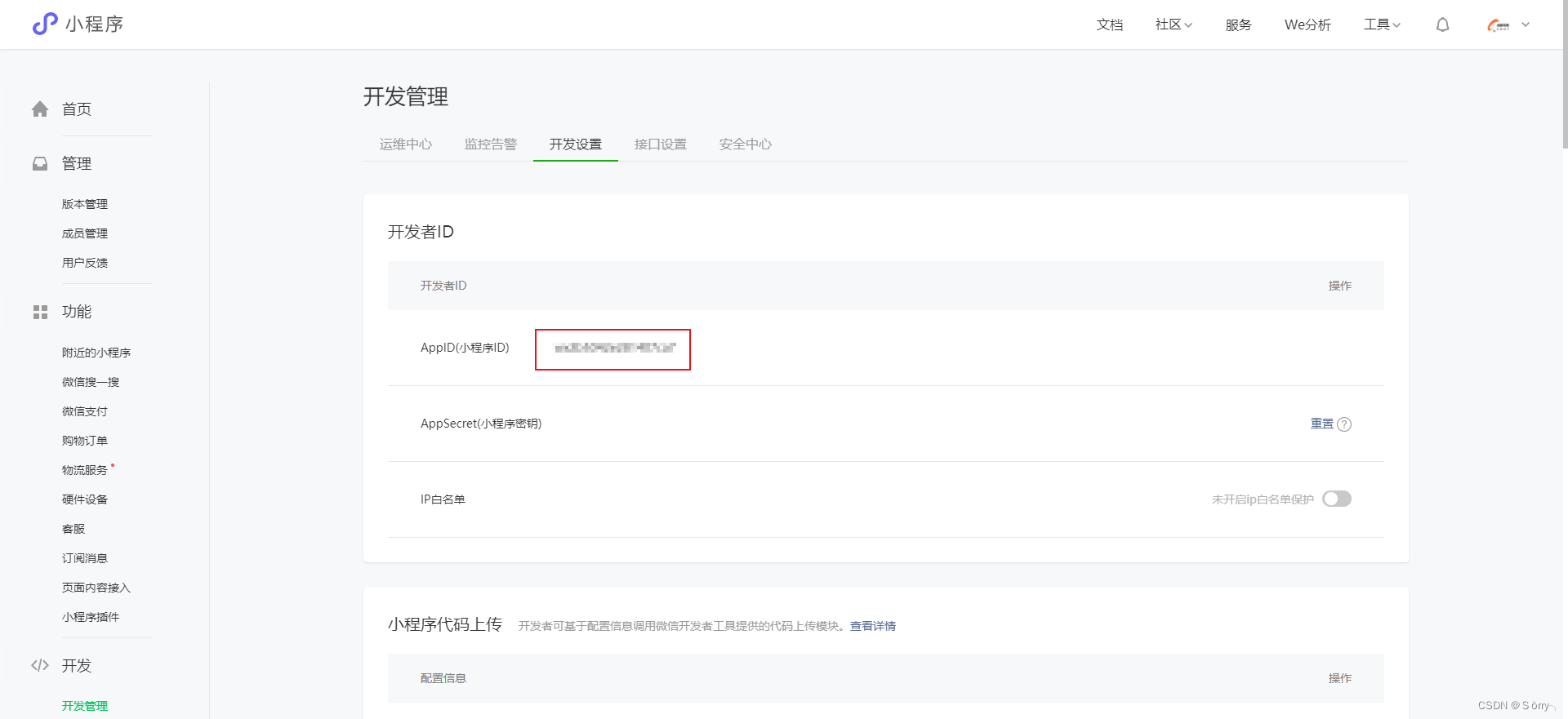This screenshot has height=719, width=1568.
Task: Toggle the IP白名单 protection switch
Action: click(1337, 499)
